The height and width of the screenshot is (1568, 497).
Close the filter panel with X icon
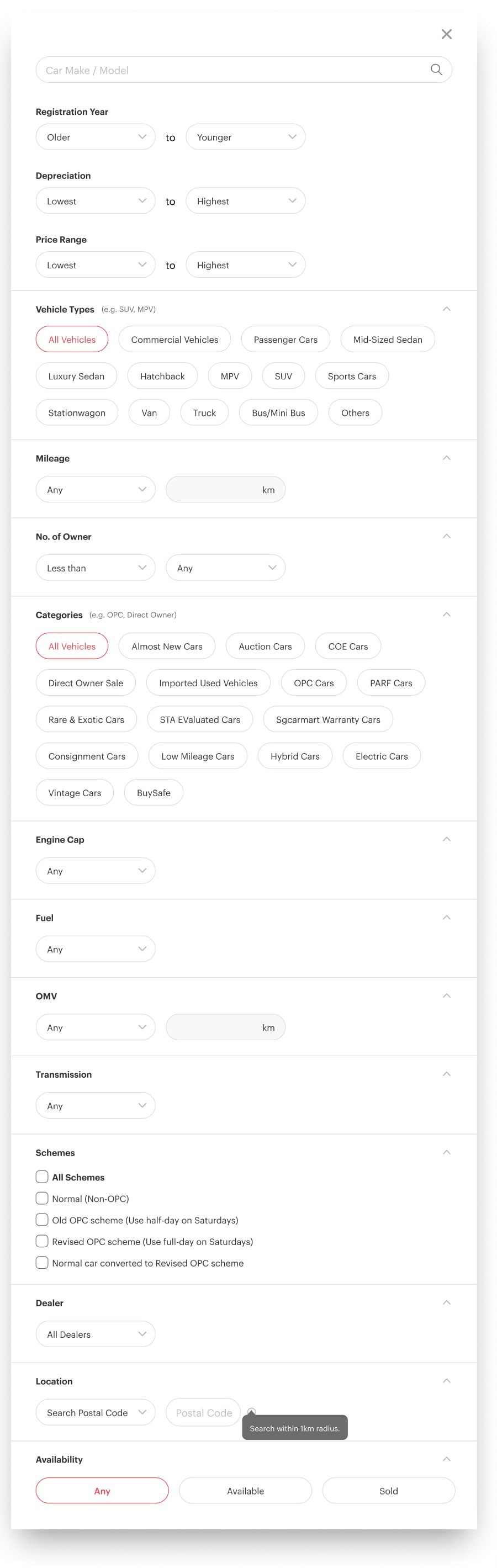coord(446,34)
